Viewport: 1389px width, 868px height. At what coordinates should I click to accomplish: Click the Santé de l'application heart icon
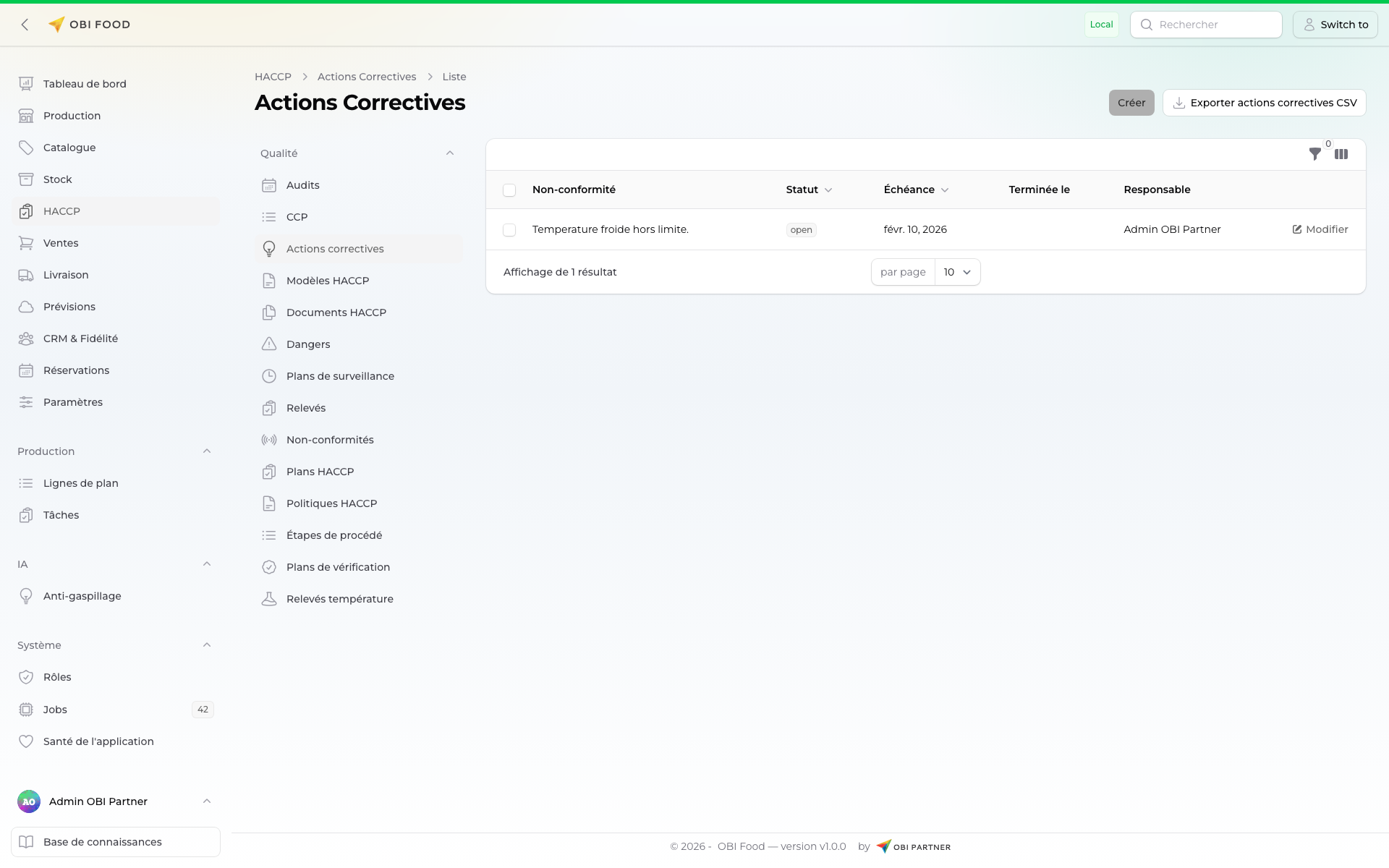click(26, 741)
